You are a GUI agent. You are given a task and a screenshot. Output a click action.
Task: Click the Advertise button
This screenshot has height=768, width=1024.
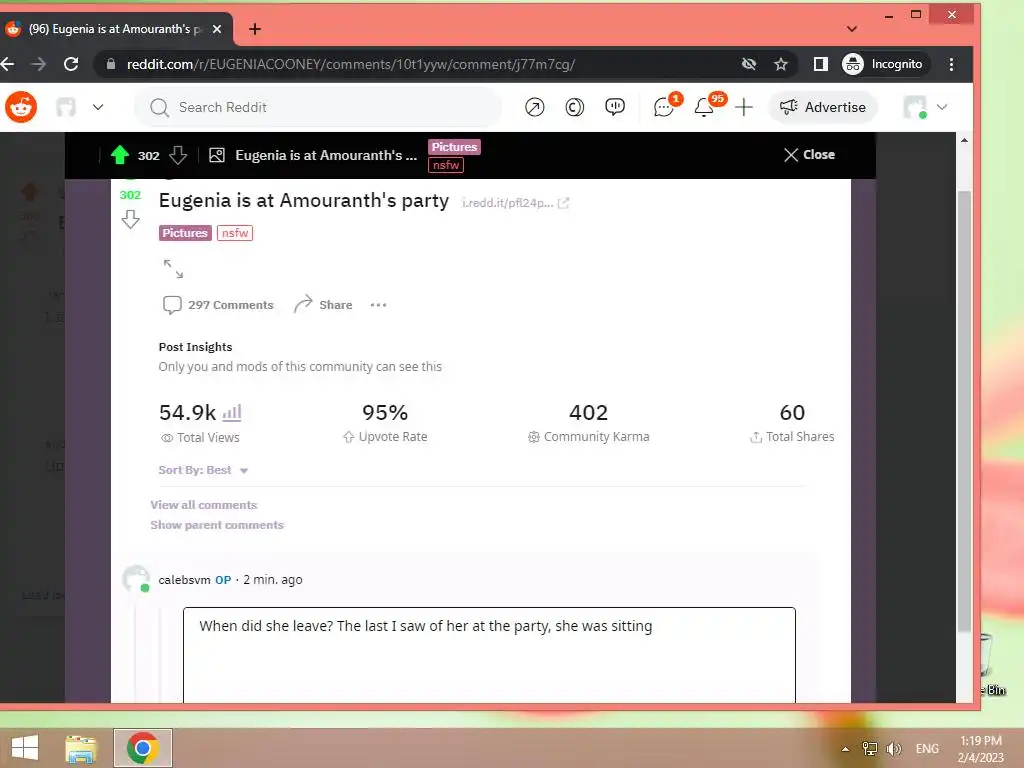pos(823,107)
